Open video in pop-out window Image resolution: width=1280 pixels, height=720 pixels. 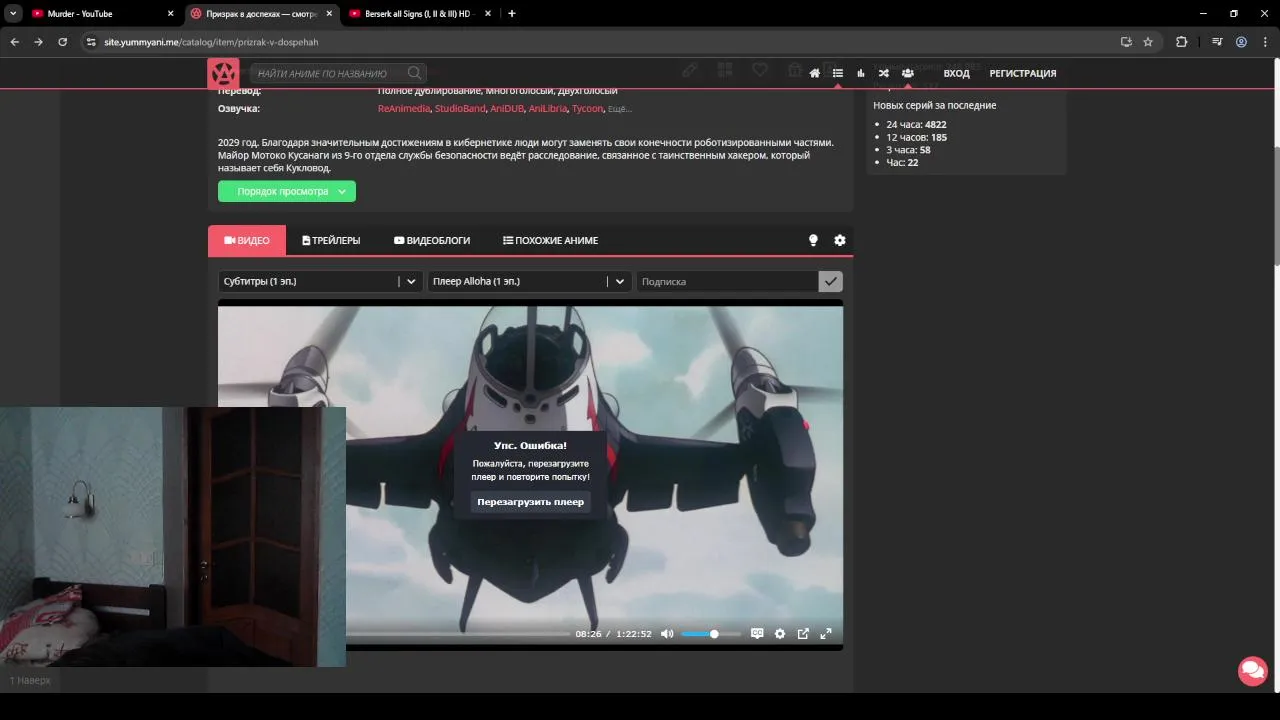pos(803,634)
